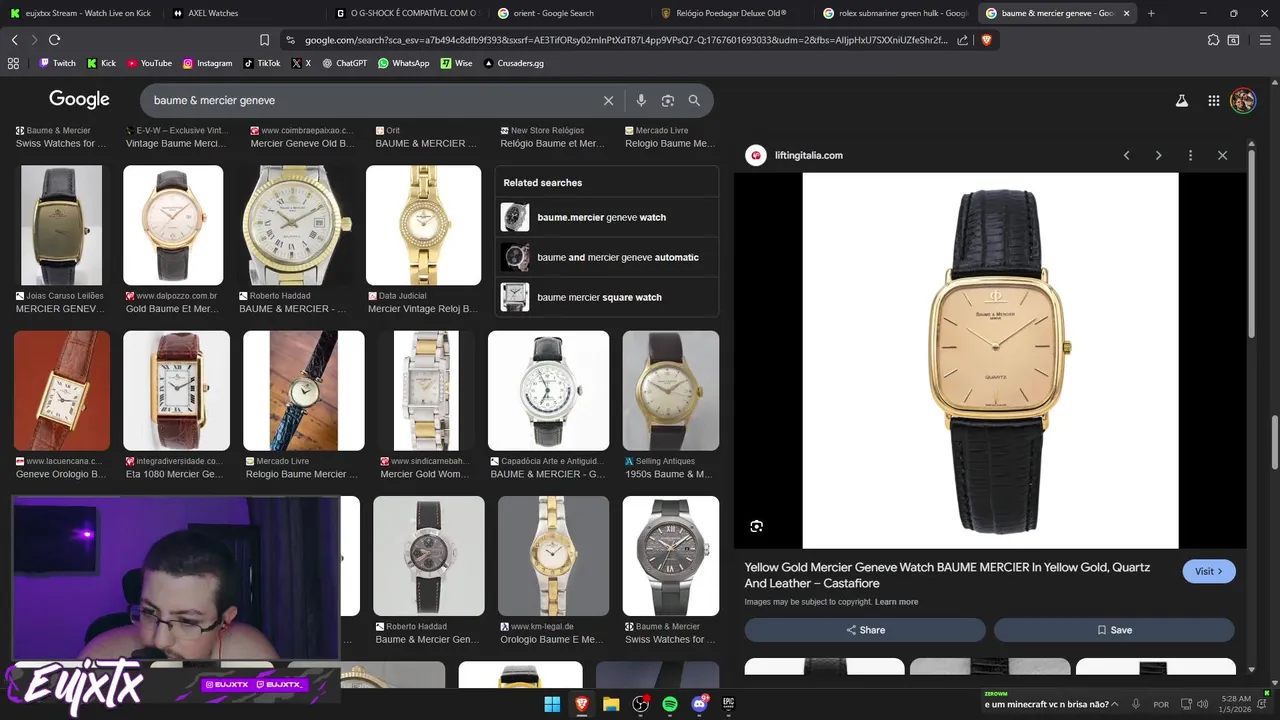Switch to AXEL Watches tab
Screen dimensions: 1280x720
[243, 13]
